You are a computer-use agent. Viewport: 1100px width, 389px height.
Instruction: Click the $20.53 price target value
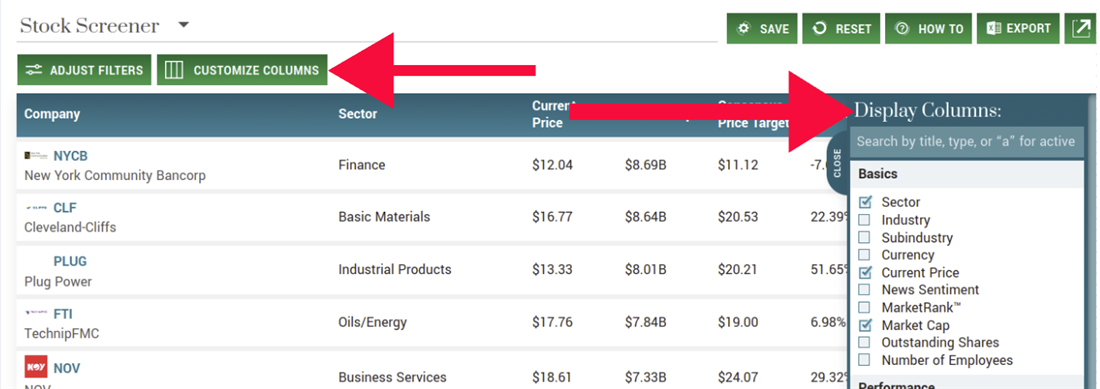pos(738,217)
